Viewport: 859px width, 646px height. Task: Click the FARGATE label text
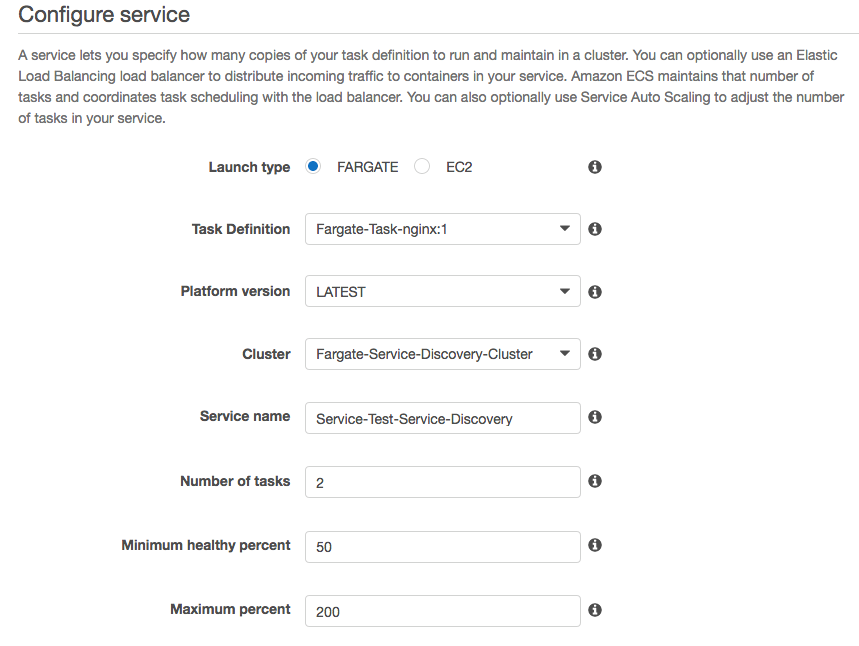point(368,167)
